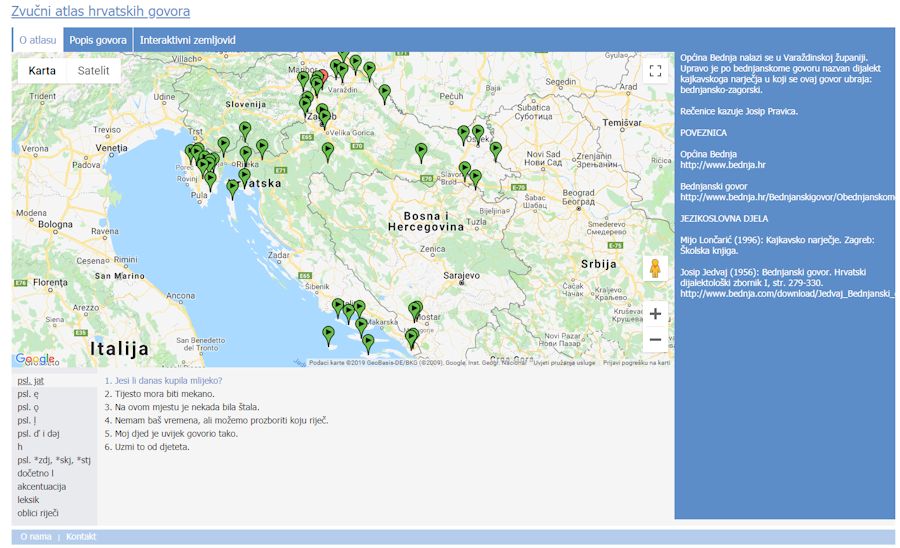Viewport: 900px width, 548px height.
Task: Click the Zvučni atlas hrvatskih govora title
Action: [x=100, y=12]
